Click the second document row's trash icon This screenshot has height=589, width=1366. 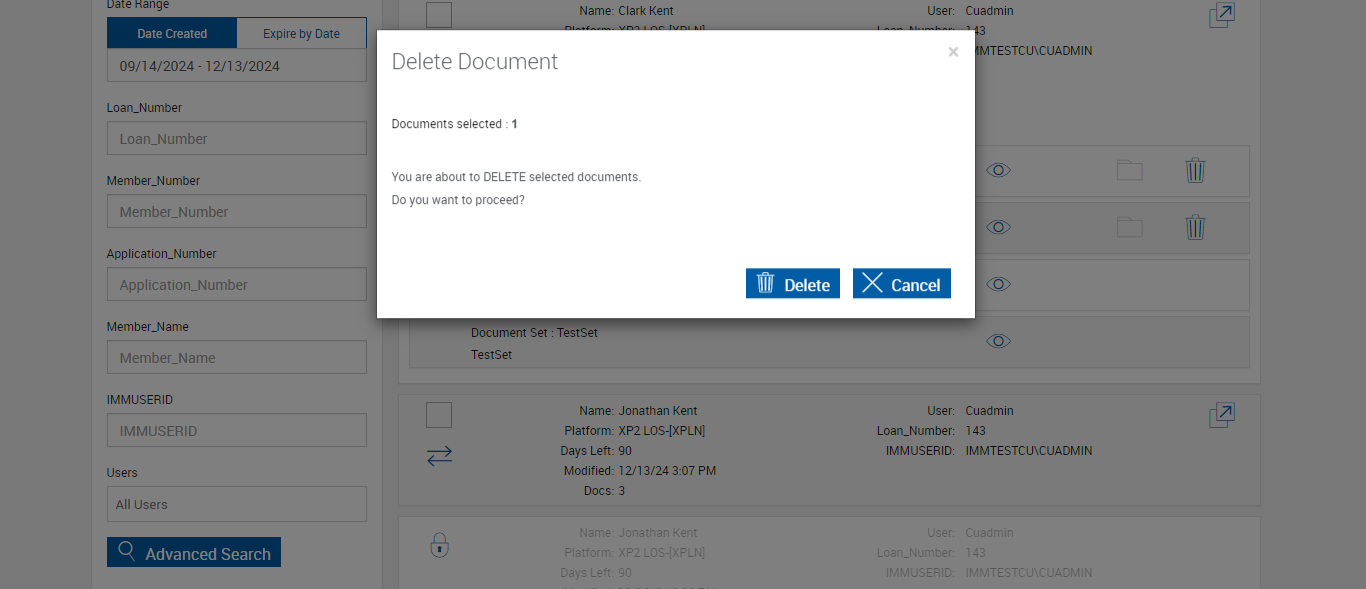[1195, 227]
